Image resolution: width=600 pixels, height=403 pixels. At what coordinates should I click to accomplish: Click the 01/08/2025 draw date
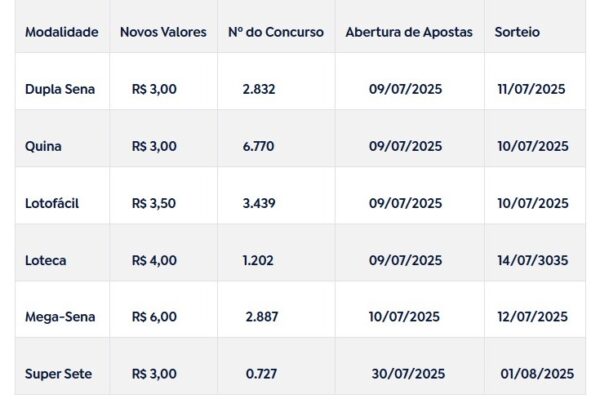[537, 374]
